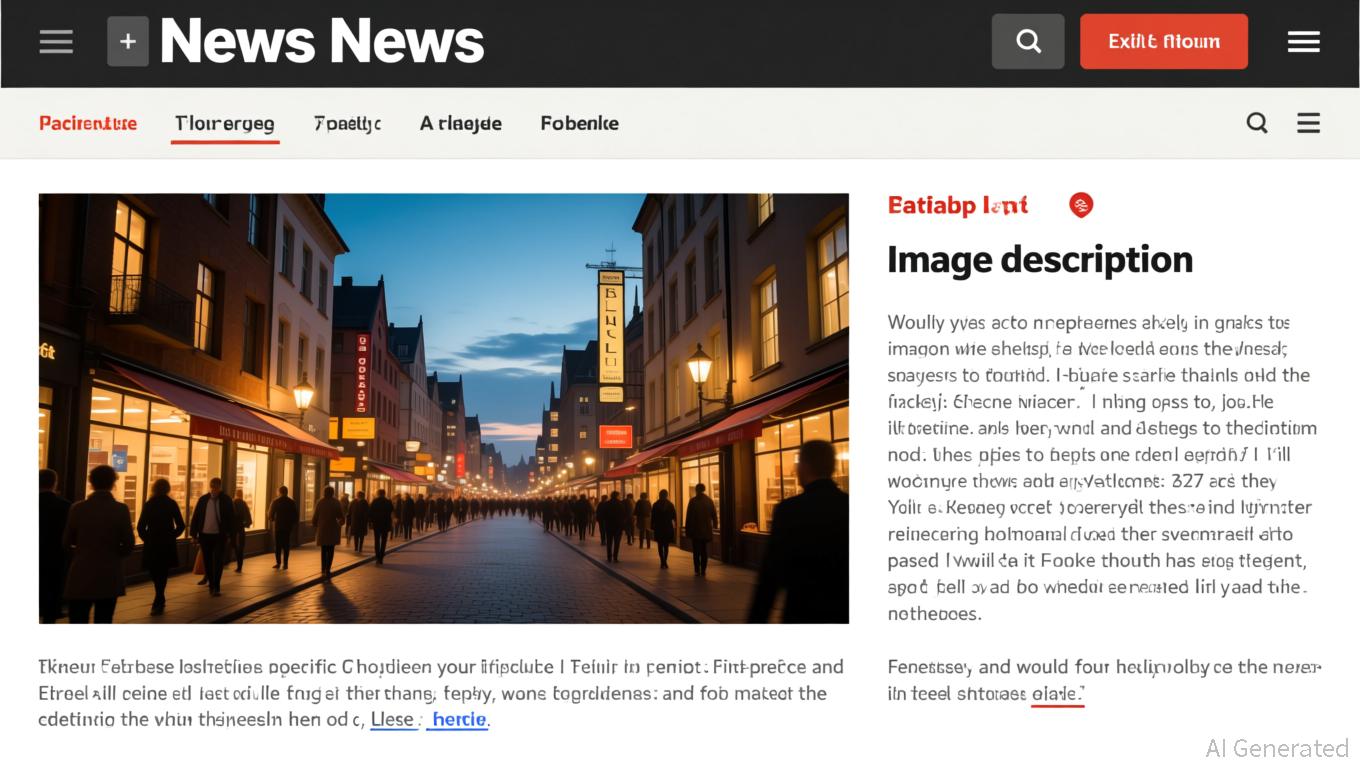The height and width of the screenshot is (768, 1360).
Task: Click the News News site logo
Action: (x=322, y=42)
